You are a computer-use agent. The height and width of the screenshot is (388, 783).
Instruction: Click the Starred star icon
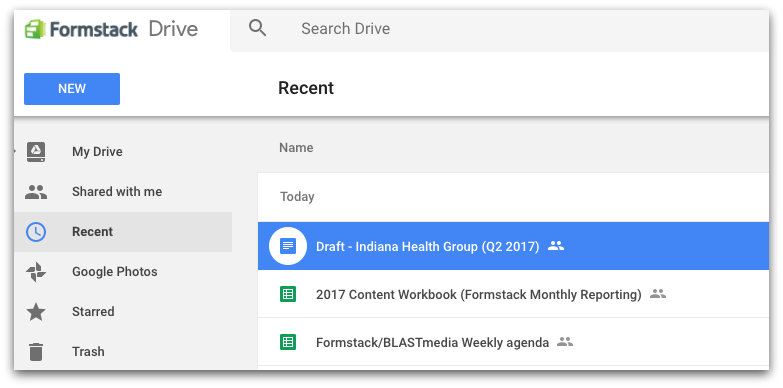coord(36,312)
